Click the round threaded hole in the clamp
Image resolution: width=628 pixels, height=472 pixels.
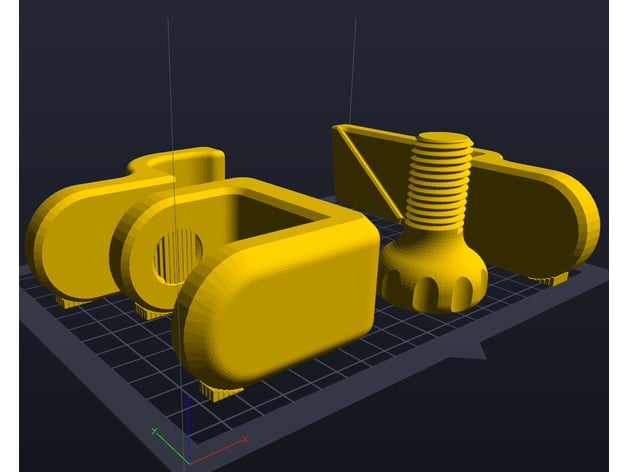tap(178, 256)
